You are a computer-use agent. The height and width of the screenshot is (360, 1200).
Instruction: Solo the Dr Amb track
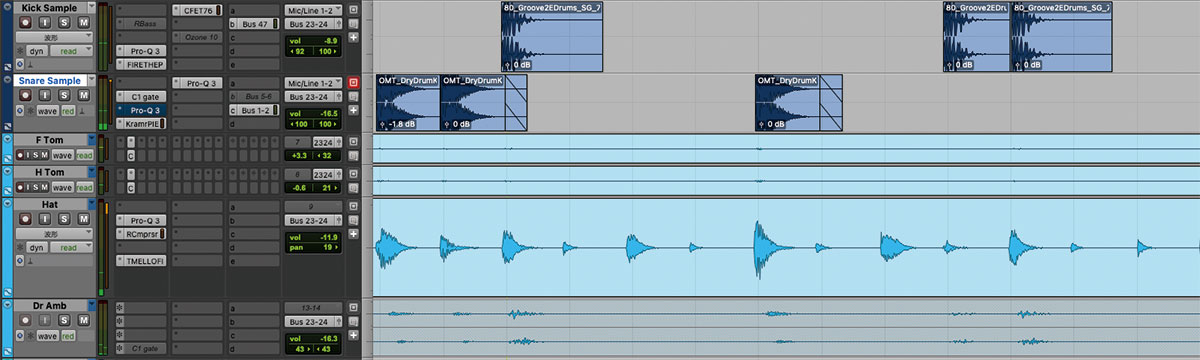(x=64, y=320)
